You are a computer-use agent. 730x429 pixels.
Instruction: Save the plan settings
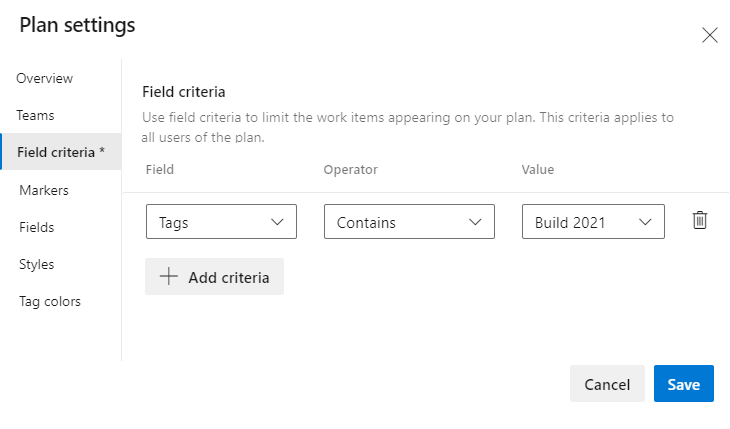[x=683, y=384]
